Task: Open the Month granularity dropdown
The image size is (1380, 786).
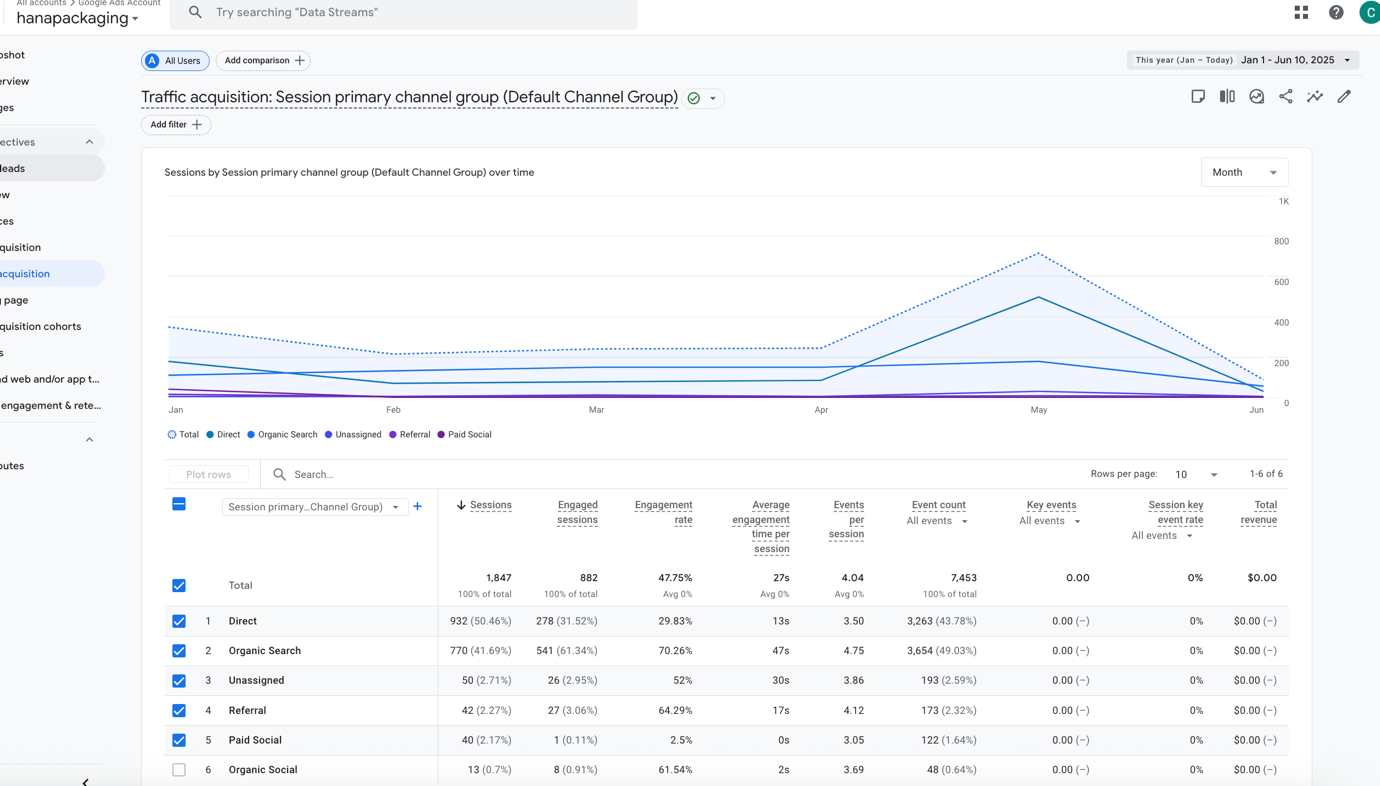Action: point(1244,172)
